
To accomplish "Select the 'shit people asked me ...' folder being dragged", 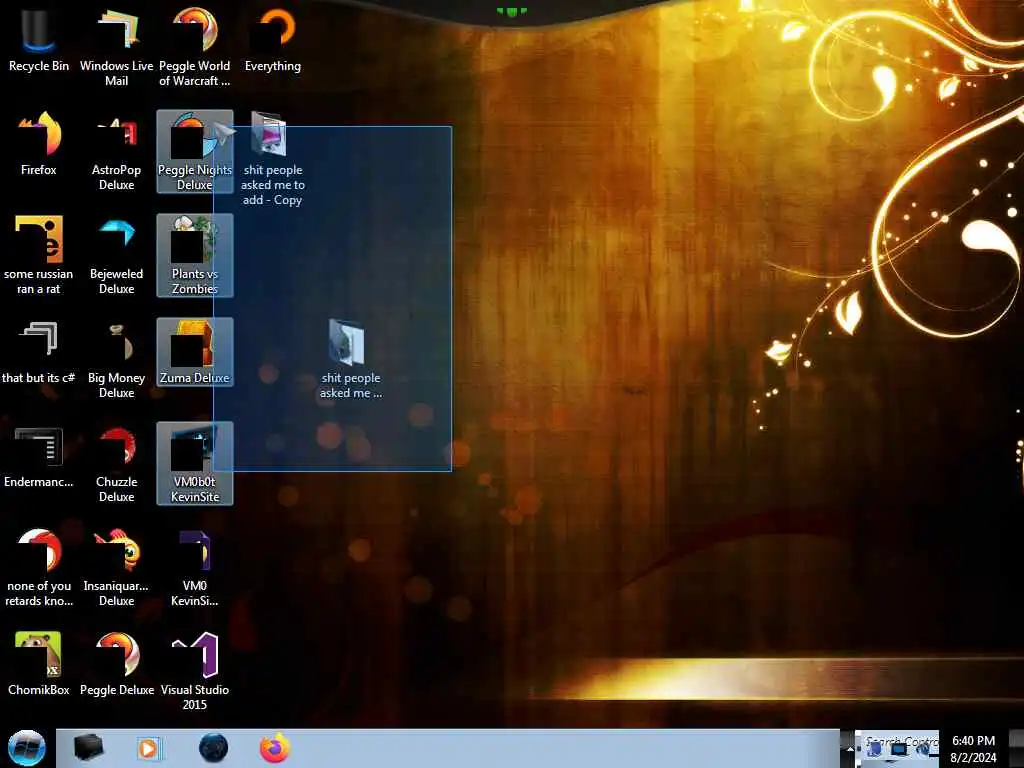I will (x=351, y=359).
